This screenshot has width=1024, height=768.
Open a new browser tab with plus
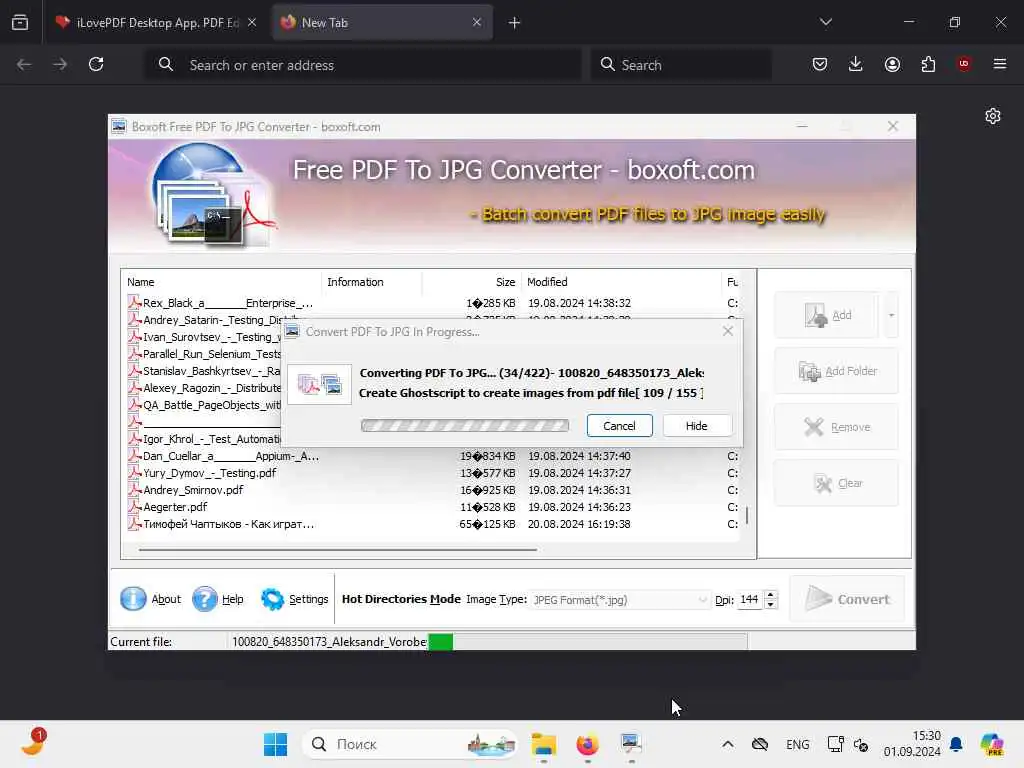(x=515, y=23)
